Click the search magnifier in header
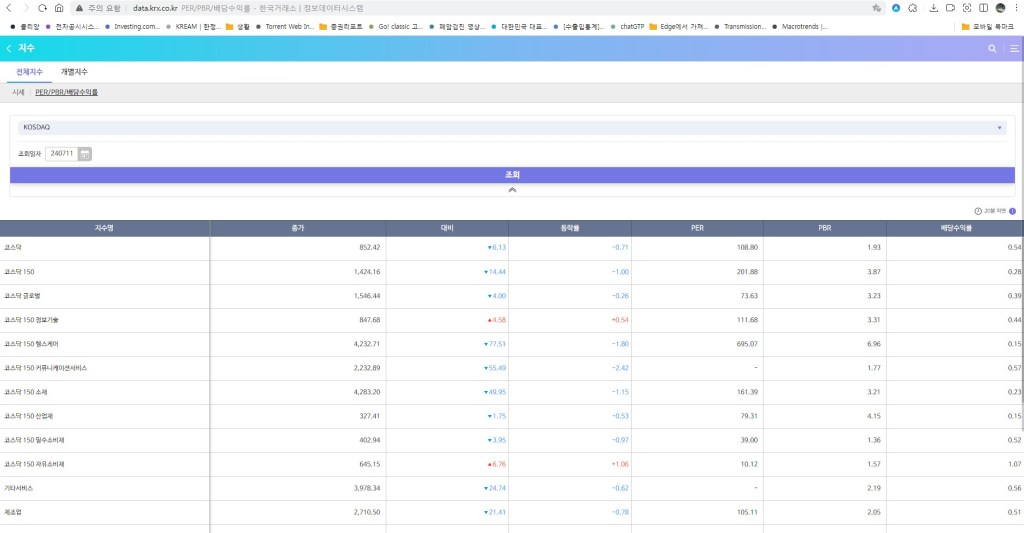This screenshot has width=1024, height=533. coord(992,48)
